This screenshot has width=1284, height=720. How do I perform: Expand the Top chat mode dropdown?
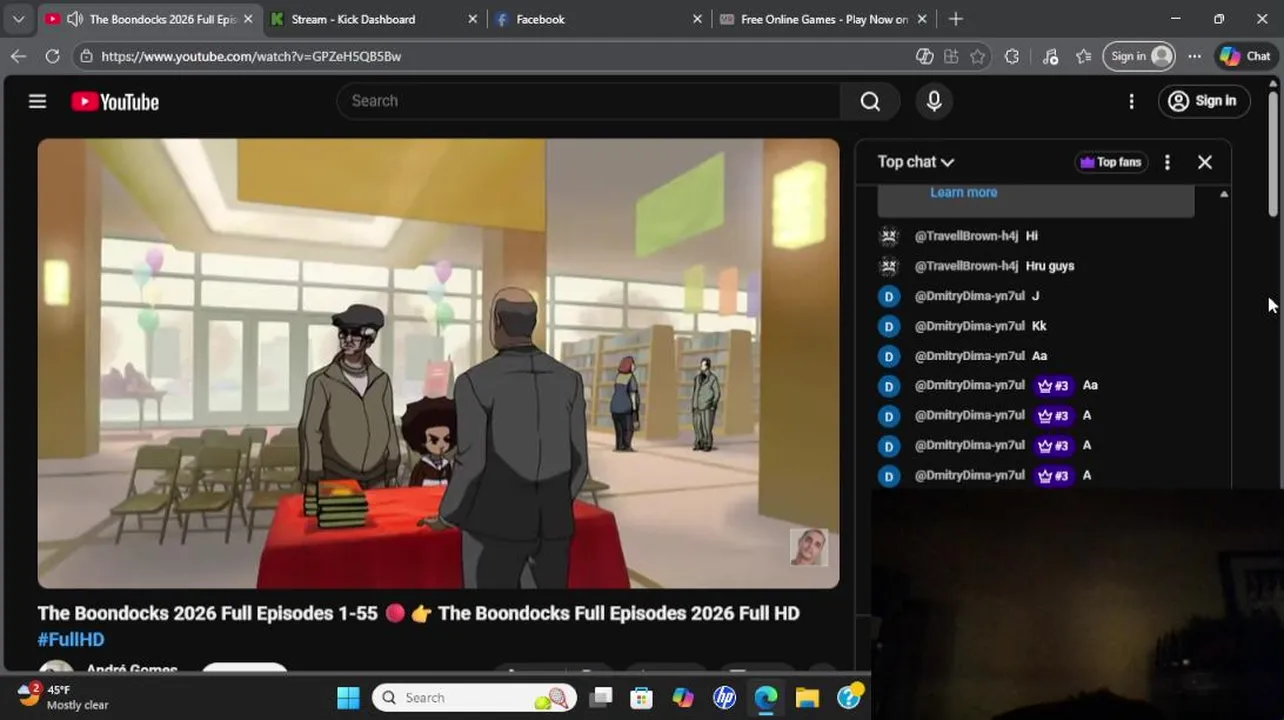click(916, 162)
